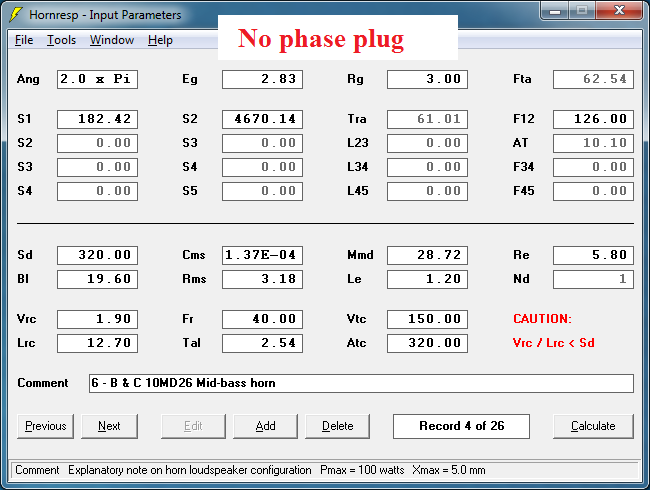
Task: Select the Rg field 3.00
Action: coord(427,79)
